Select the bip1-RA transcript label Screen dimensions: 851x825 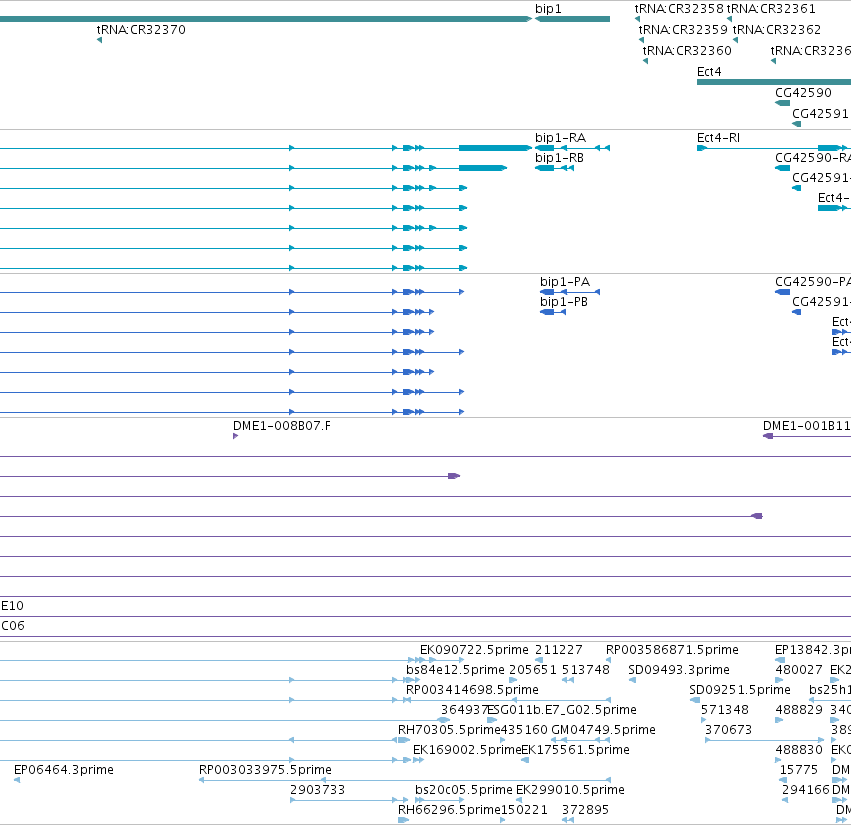point(561,137)
